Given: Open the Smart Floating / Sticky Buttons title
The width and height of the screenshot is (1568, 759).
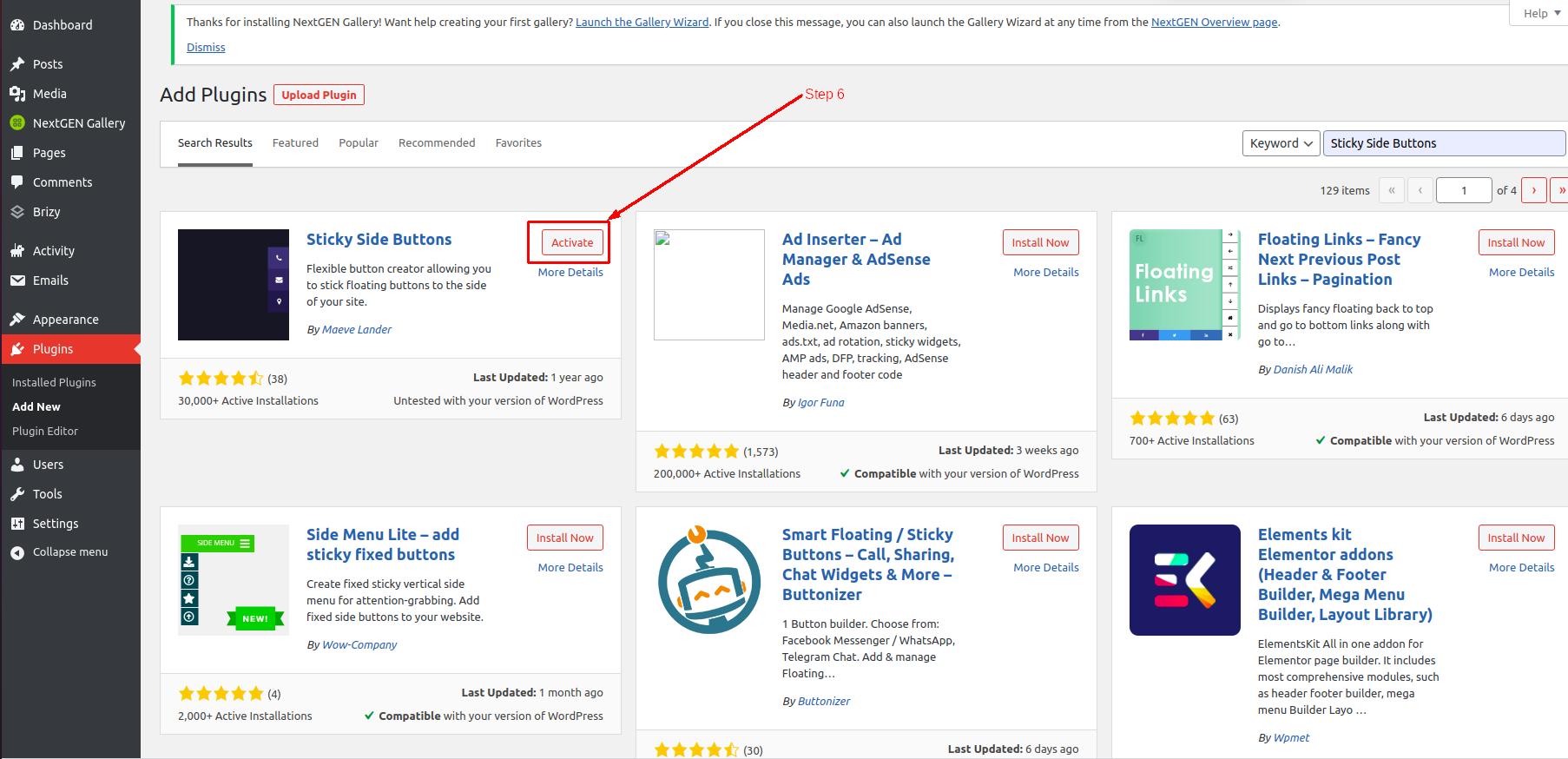Looking at the screenshot, I should [x=868, y=564].
